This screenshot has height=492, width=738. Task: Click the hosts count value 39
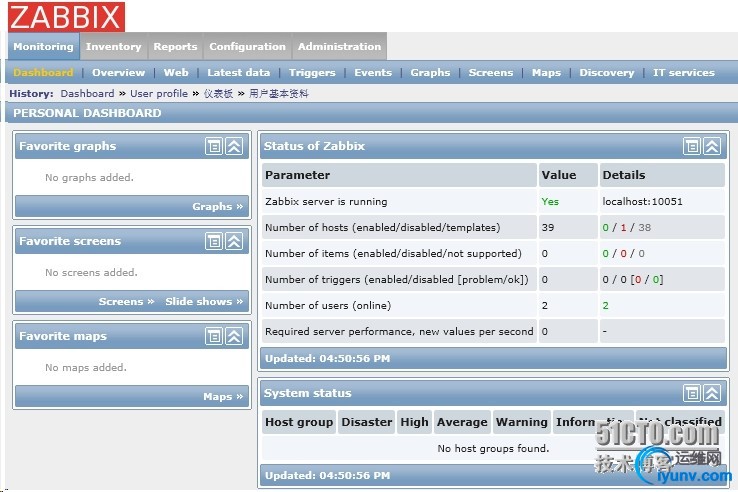point(547,227)
